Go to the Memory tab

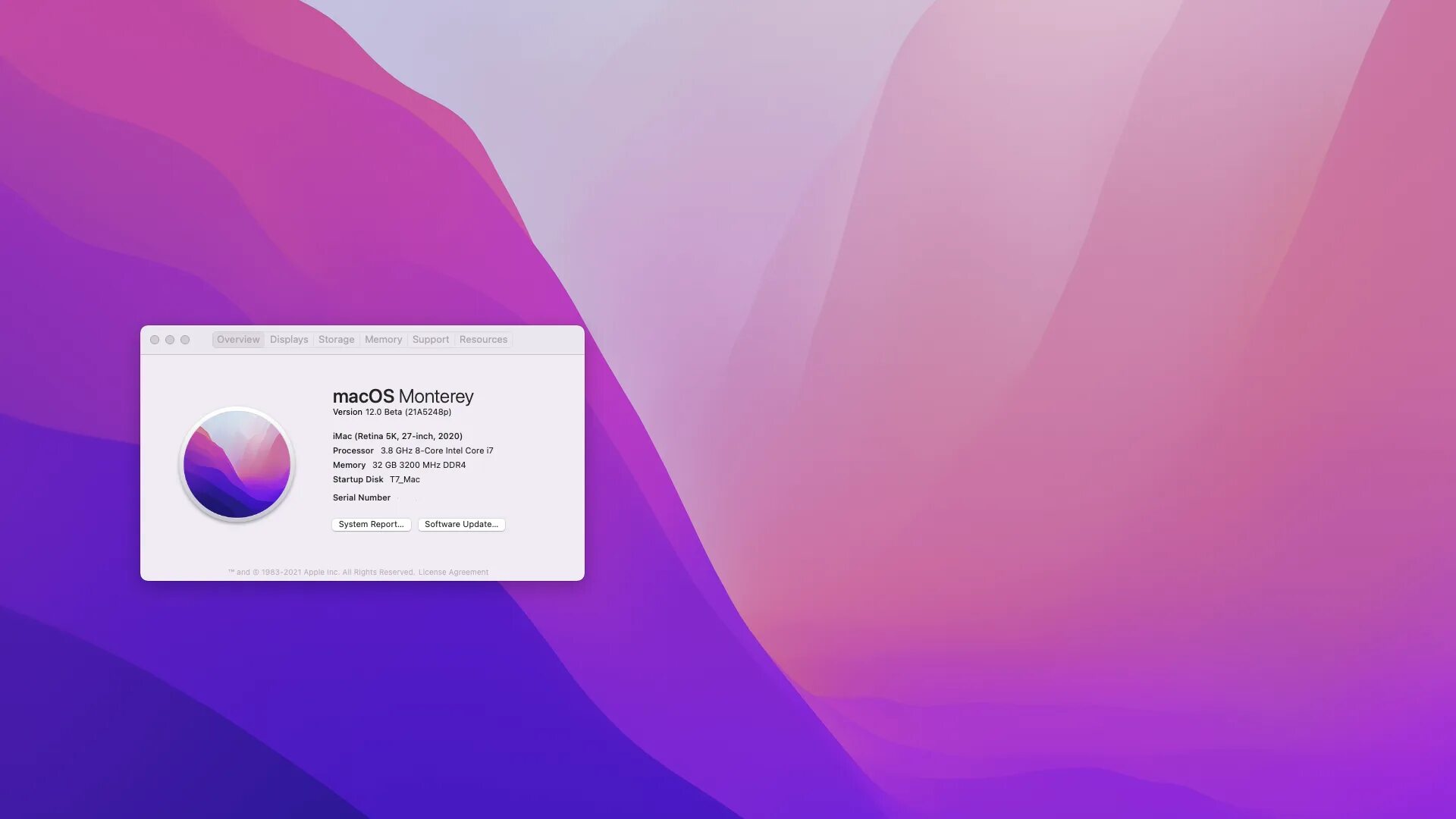[383, 340]
